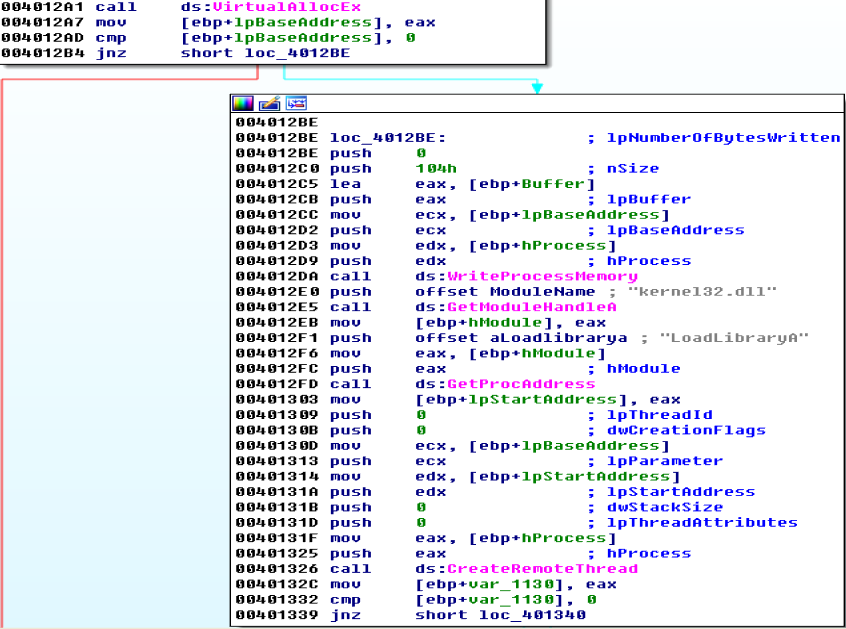This screenshot has height=629, width=846.
Task: Click [ebp+lpStartAddress] in mov at 00401303
Action: pyautogui.click(x=521, y=399)
